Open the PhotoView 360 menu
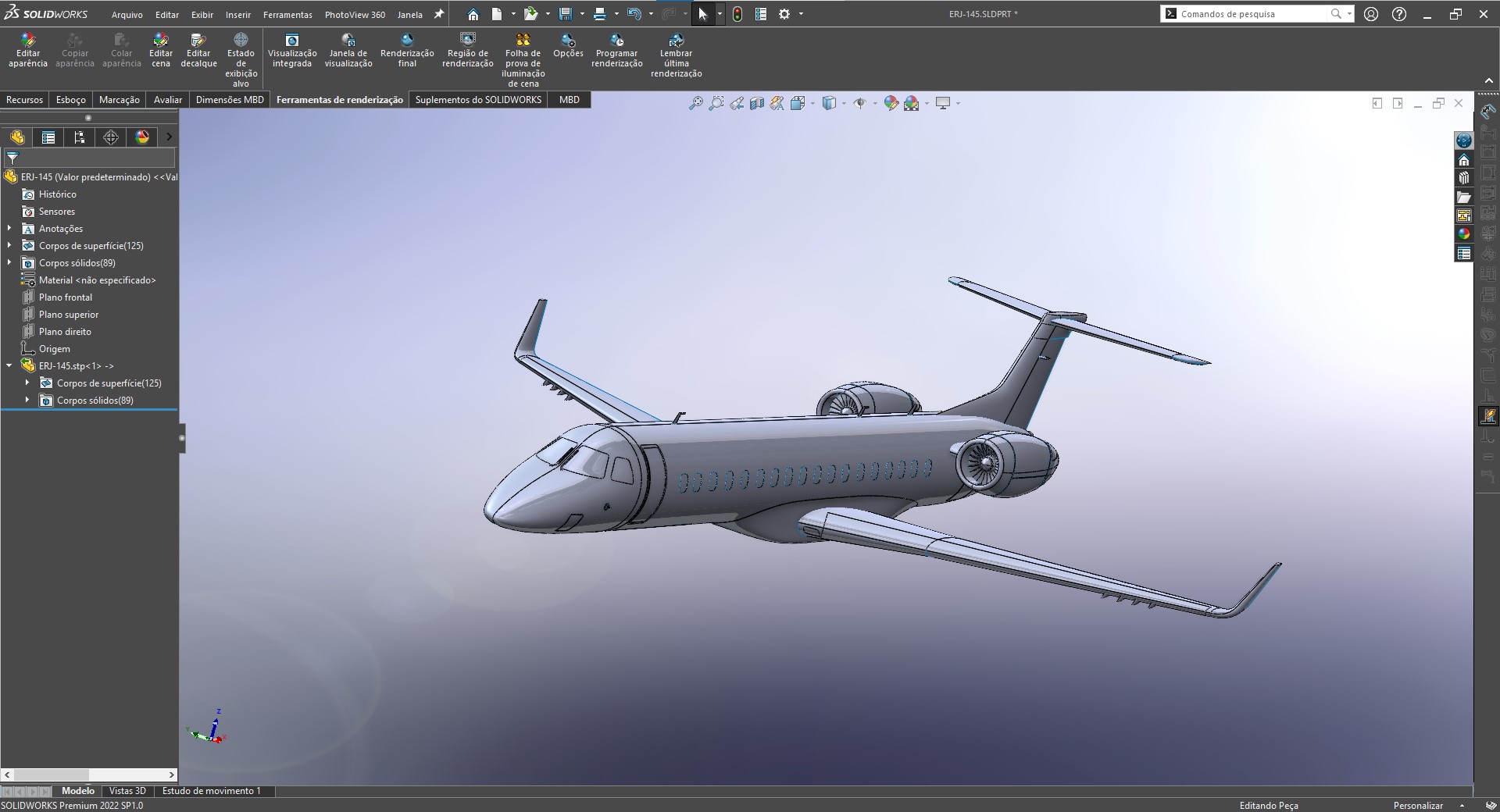This screenshot has height=812, width=1500. pyautogui.click(x=355, y=14)
